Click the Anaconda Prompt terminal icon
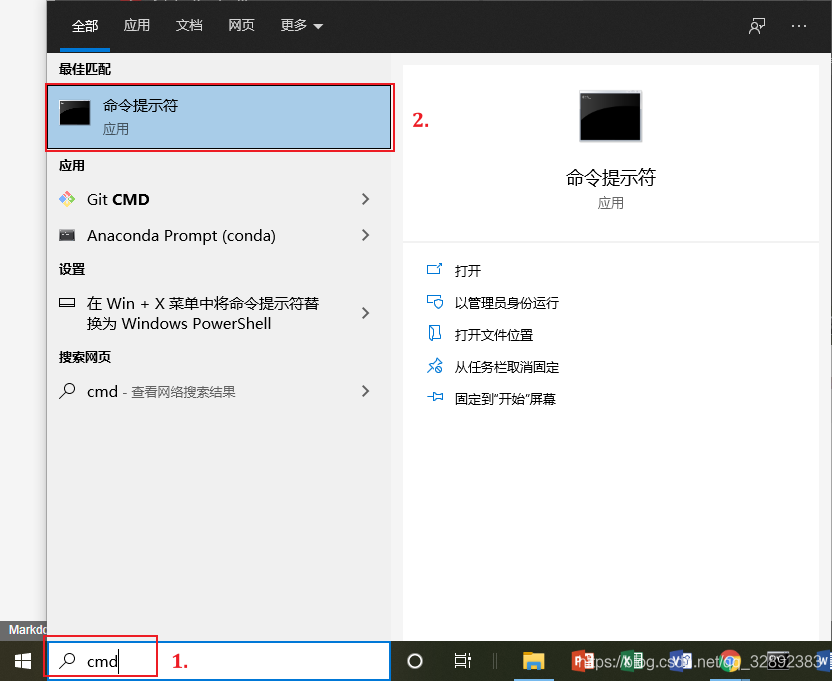The width and height of the screenshot is (832, 681). 67,235
